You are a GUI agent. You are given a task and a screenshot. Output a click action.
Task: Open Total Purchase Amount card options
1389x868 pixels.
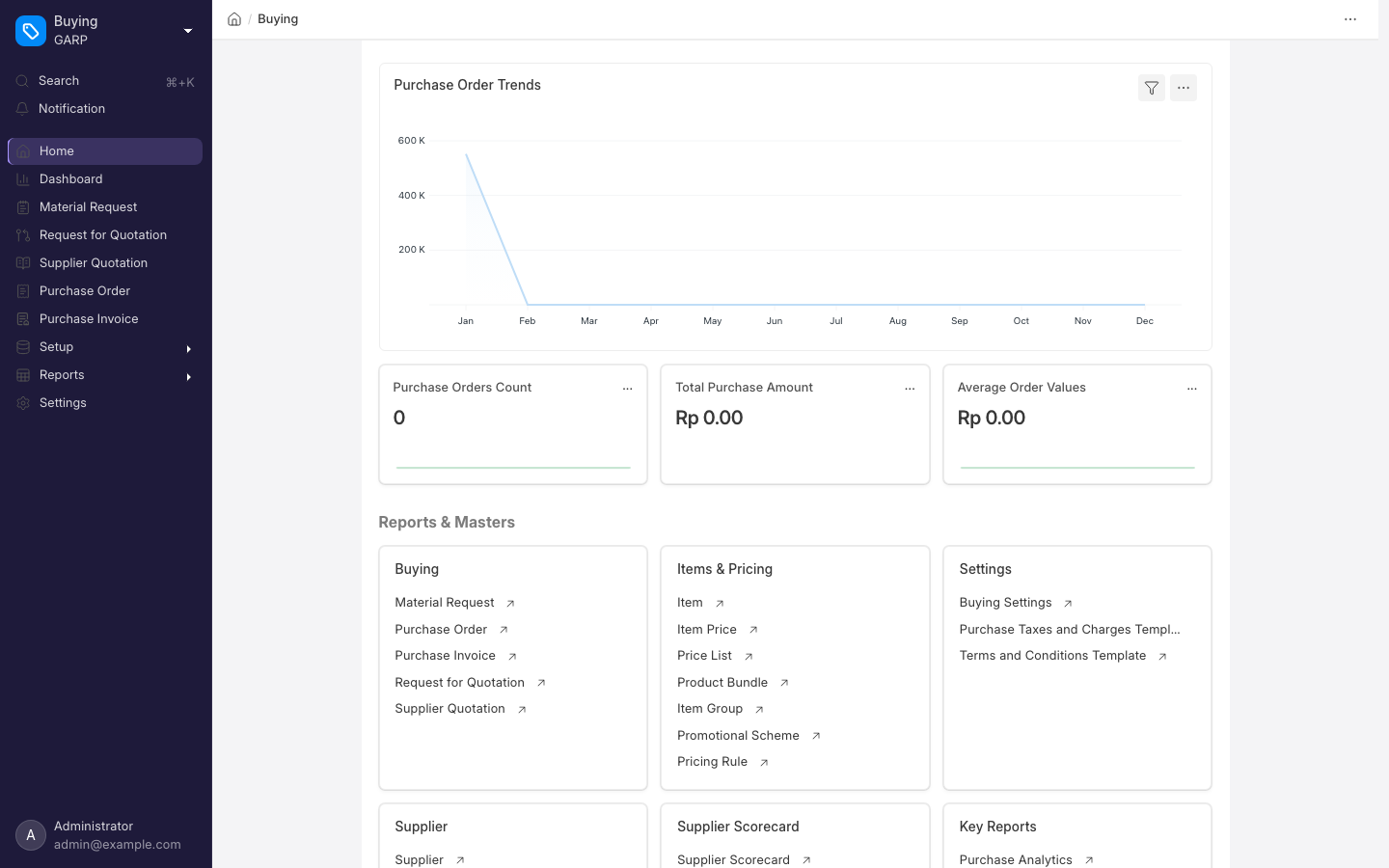pyautogui.click(x=910, y=389)
